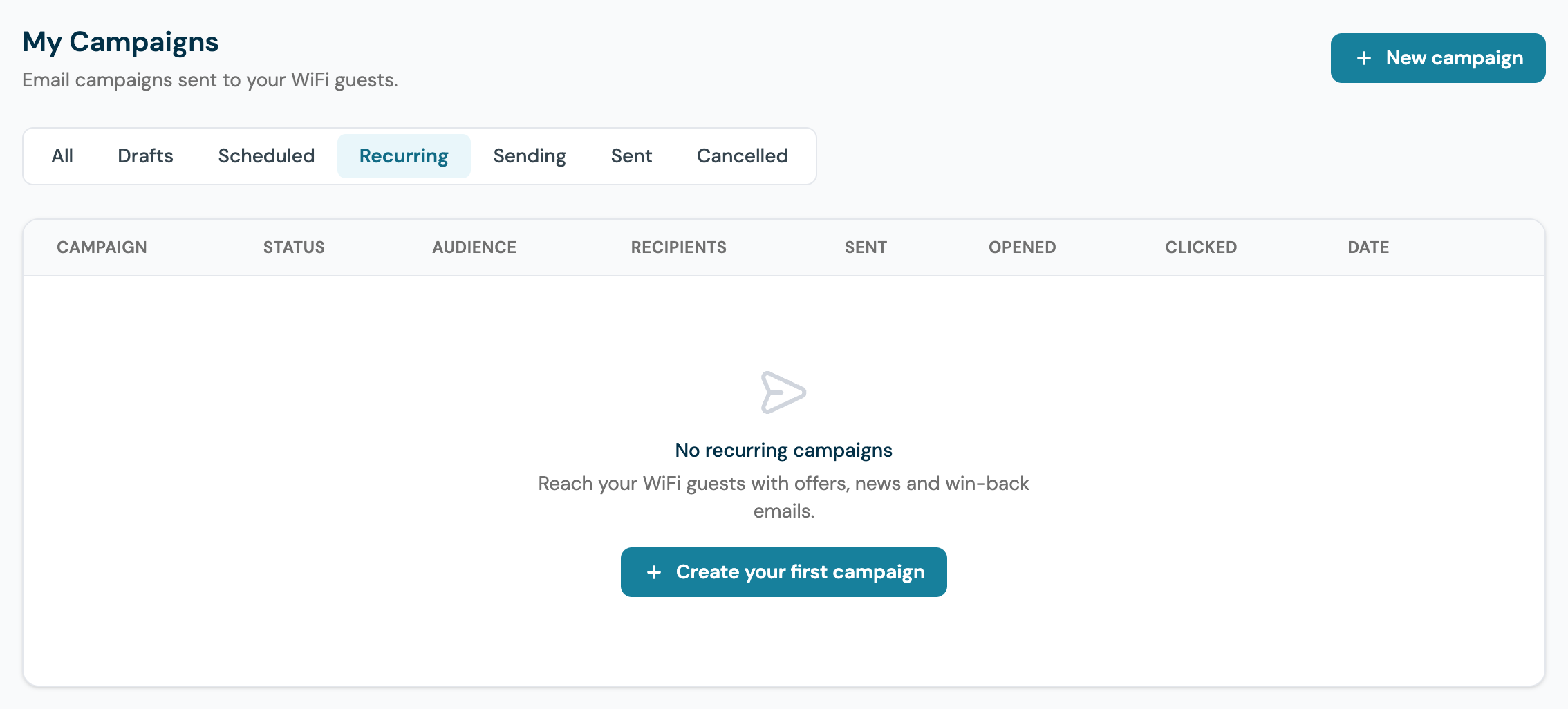Click the plus icon in Create your first campaign
The image size is (1568, 709).
click(x=653, y=572)
